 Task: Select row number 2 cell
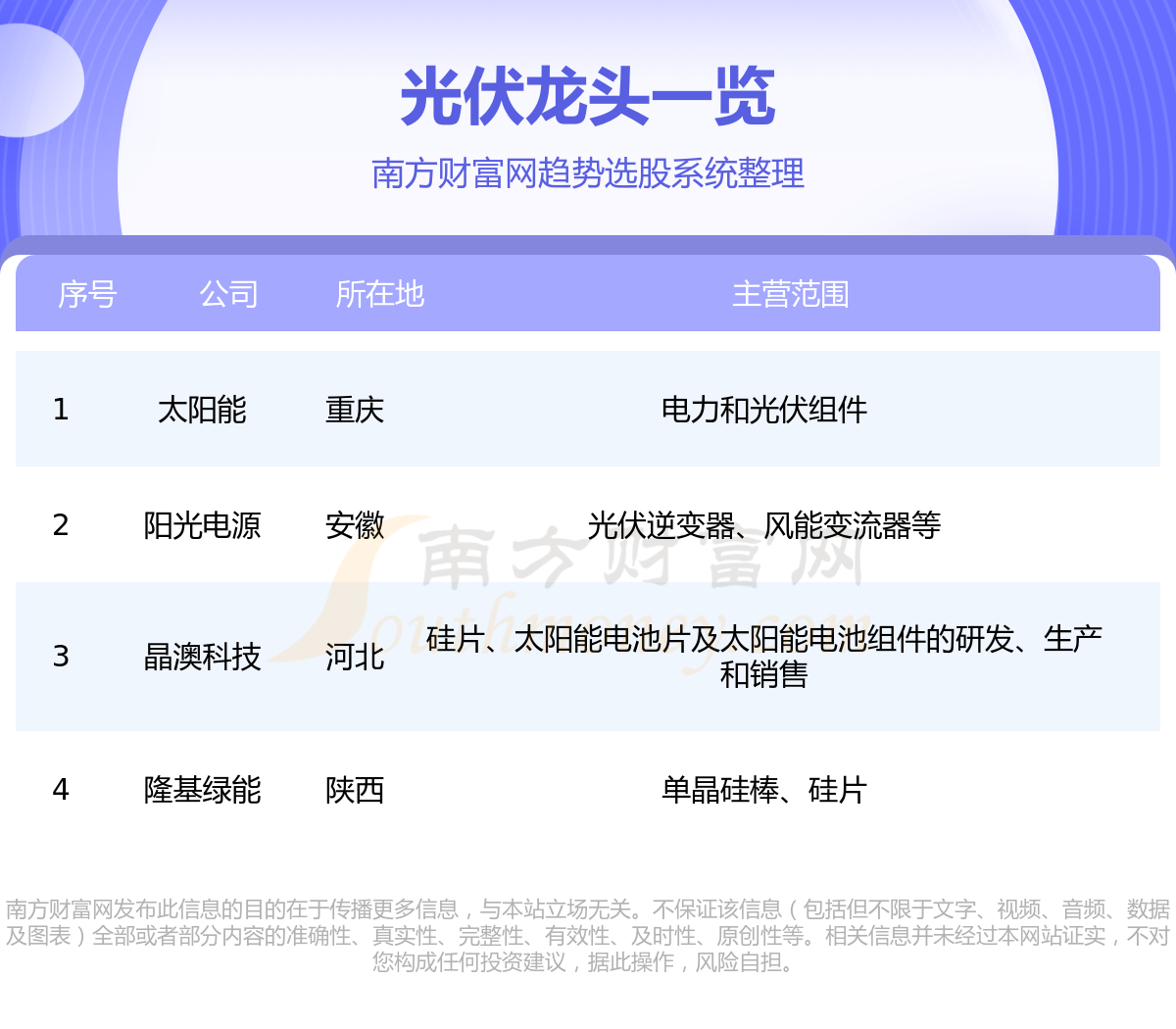tap(61, 524)
